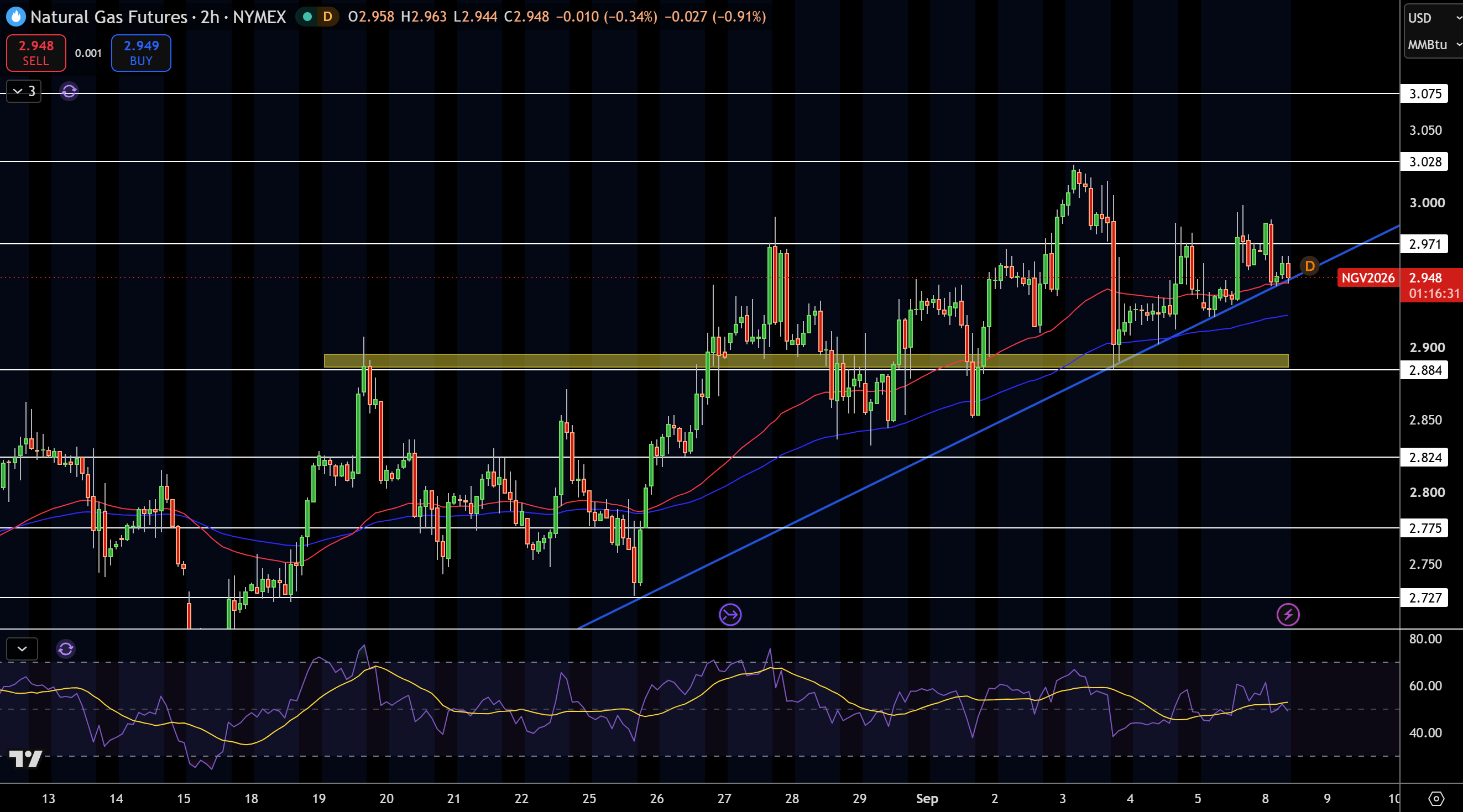Click the green market status dot

click(x=307, y=17)
